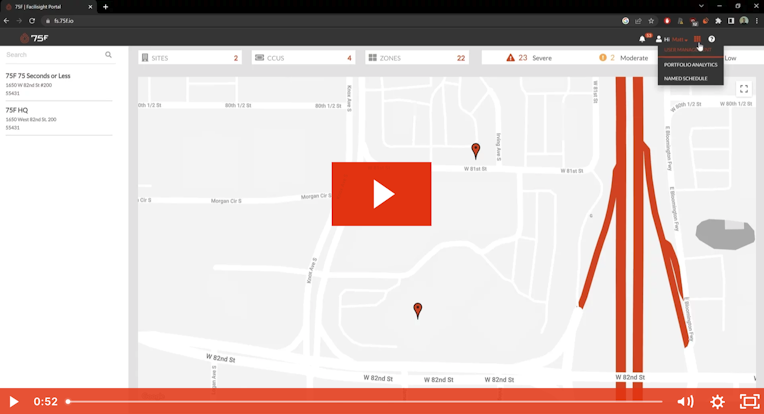Click the map fullscreen expand icon
Screen dimensions: 764x414
(744, 89)
